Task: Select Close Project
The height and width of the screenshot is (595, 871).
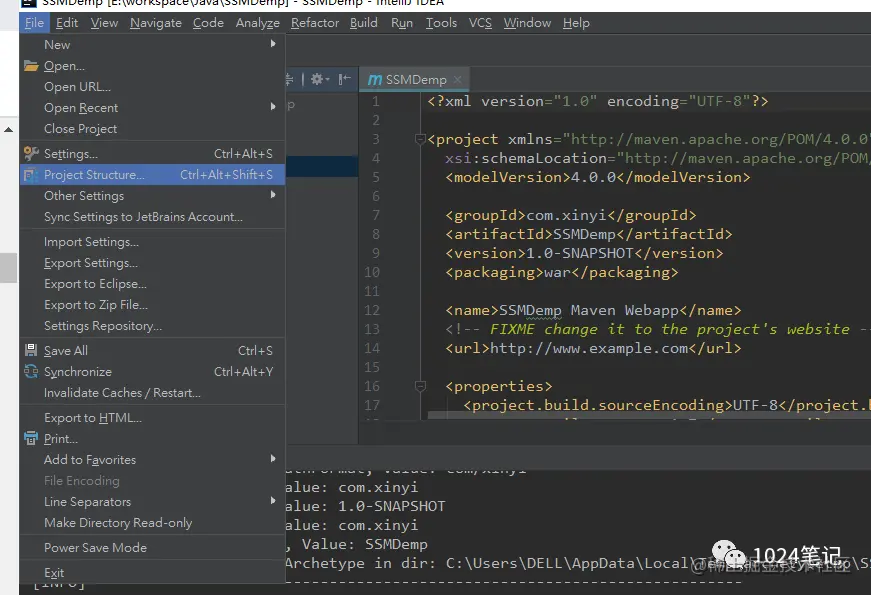Action: [x=152, y=129]
